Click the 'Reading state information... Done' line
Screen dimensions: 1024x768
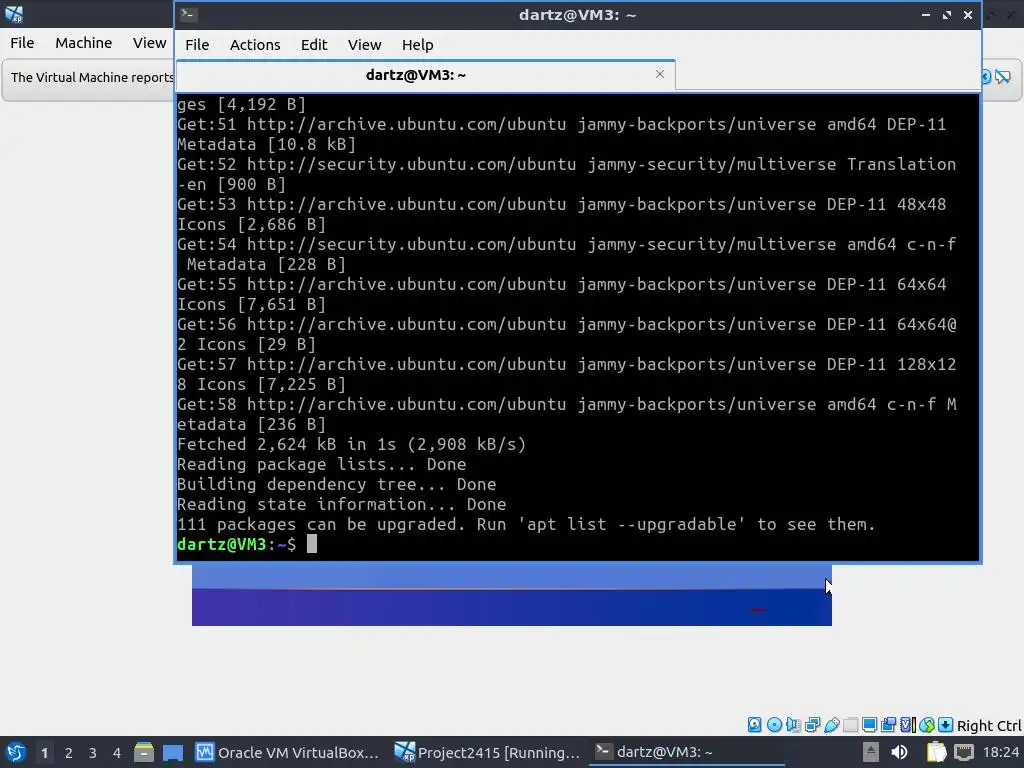click(342, 504)
